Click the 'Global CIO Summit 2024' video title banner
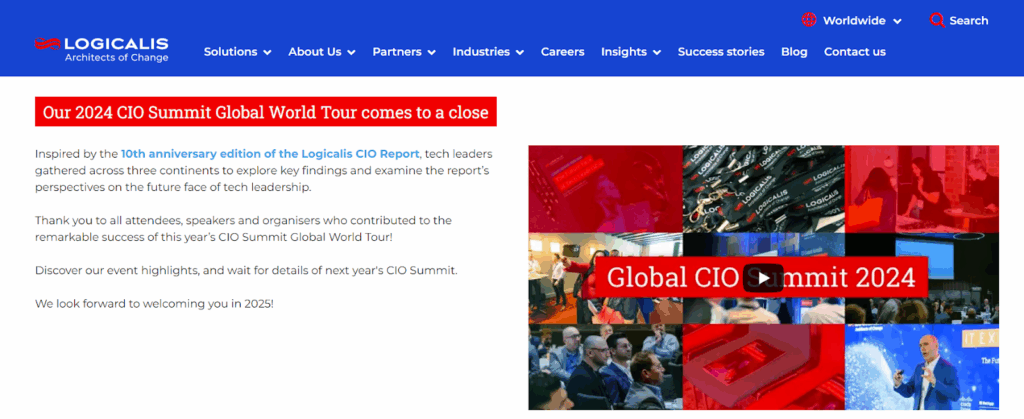1024x419 pixels. (761, 277)
